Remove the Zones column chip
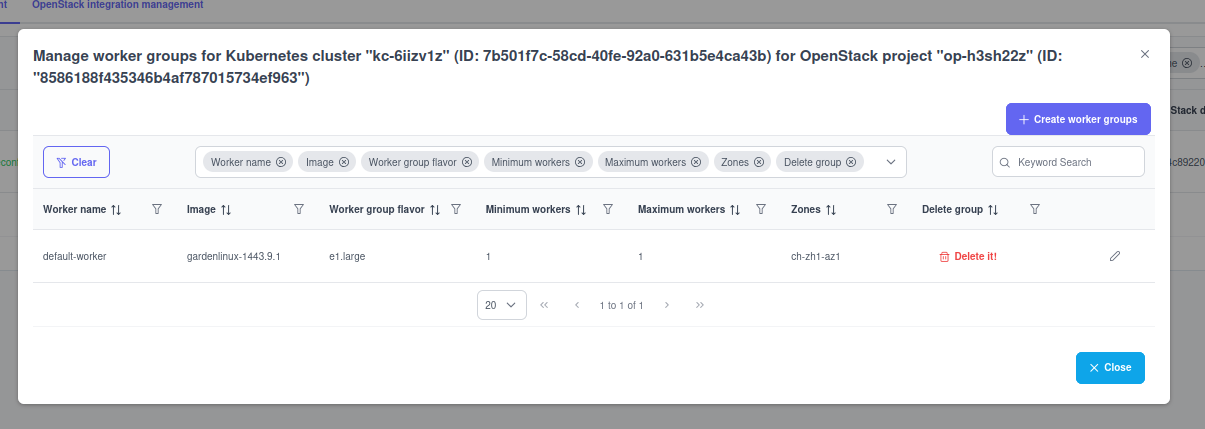 click(x=759, y=162)
